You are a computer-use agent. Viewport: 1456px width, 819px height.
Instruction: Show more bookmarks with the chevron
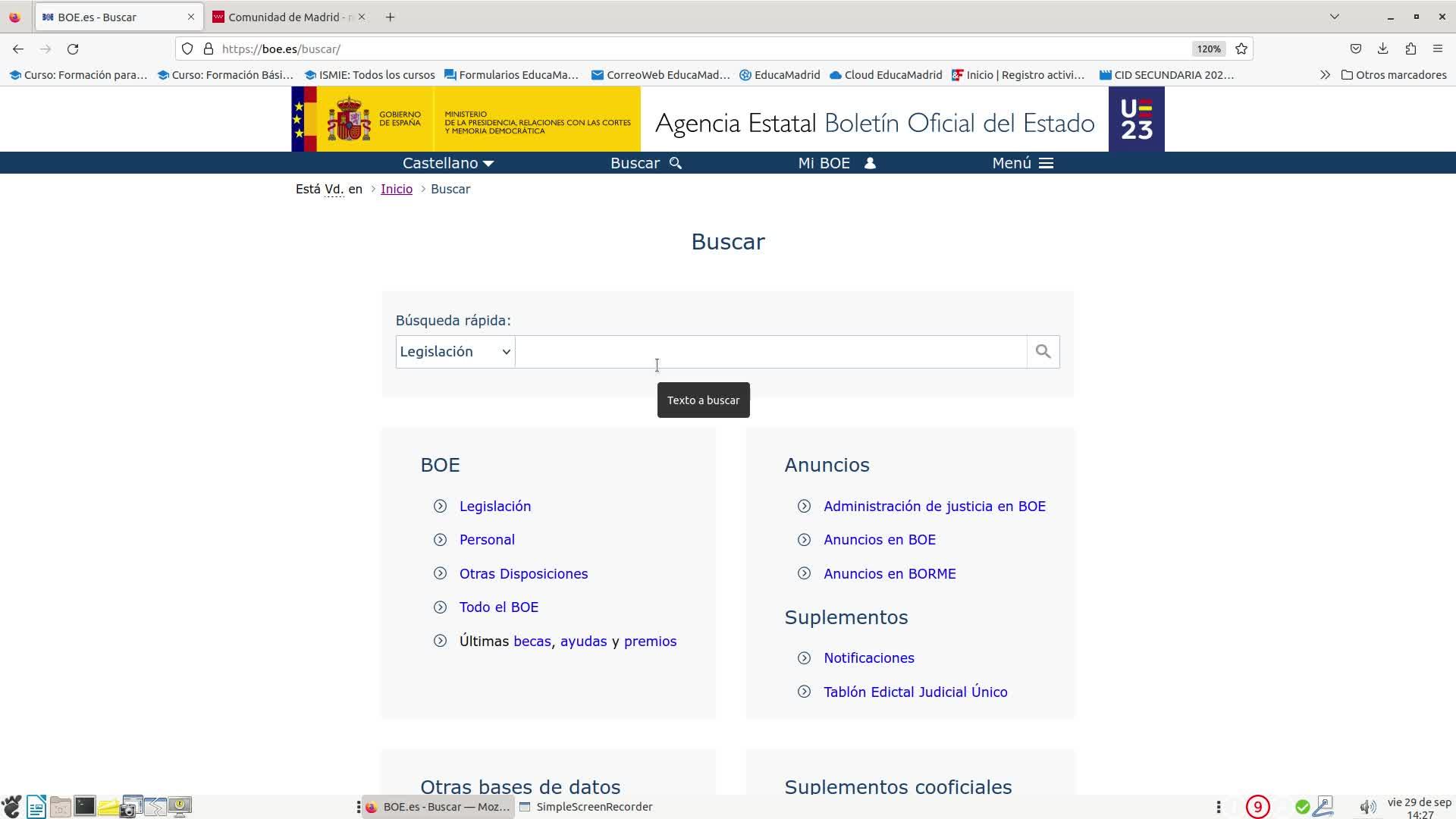click(1324, 75)
